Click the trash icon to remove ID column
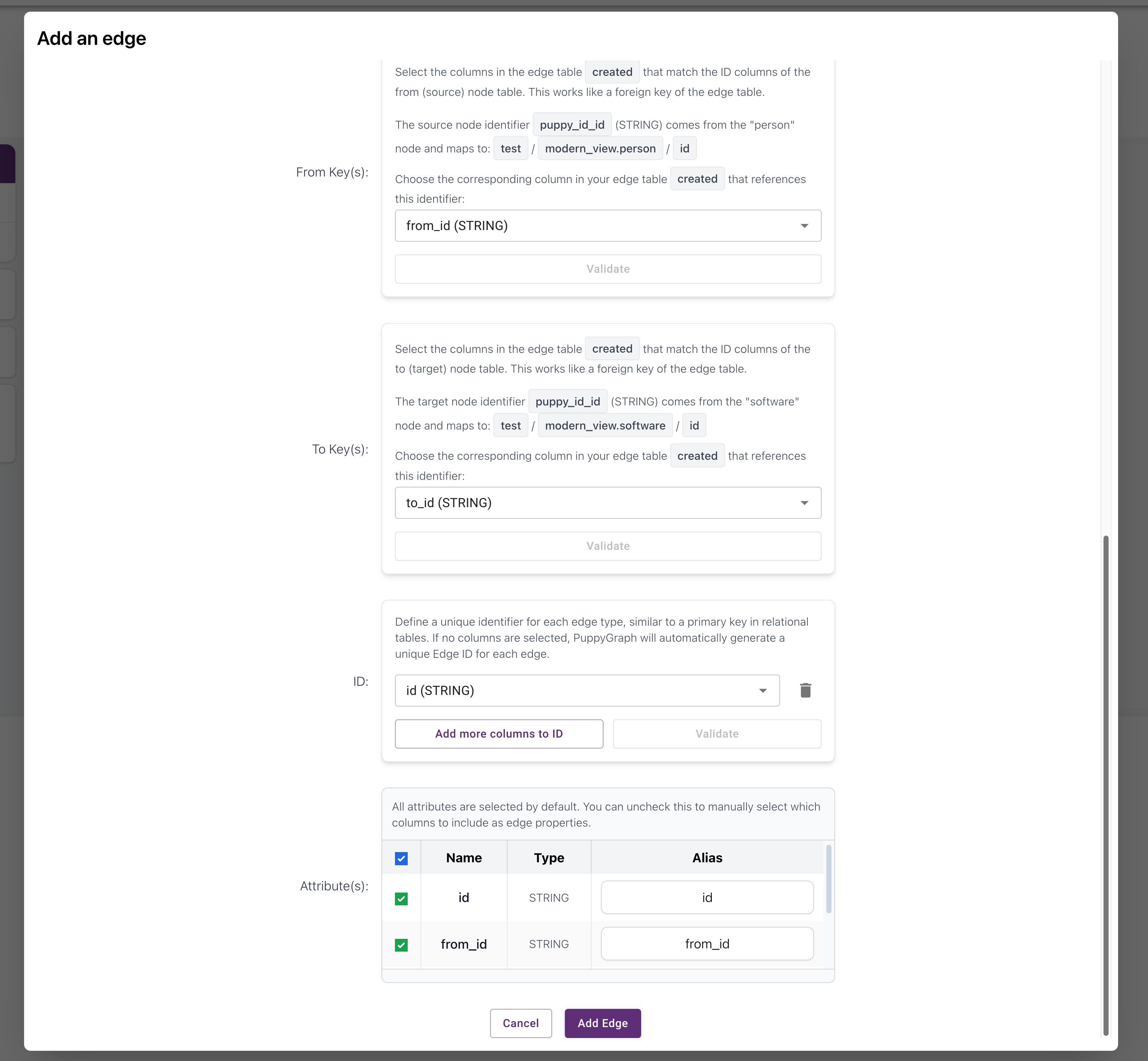 tap(805, 690)
